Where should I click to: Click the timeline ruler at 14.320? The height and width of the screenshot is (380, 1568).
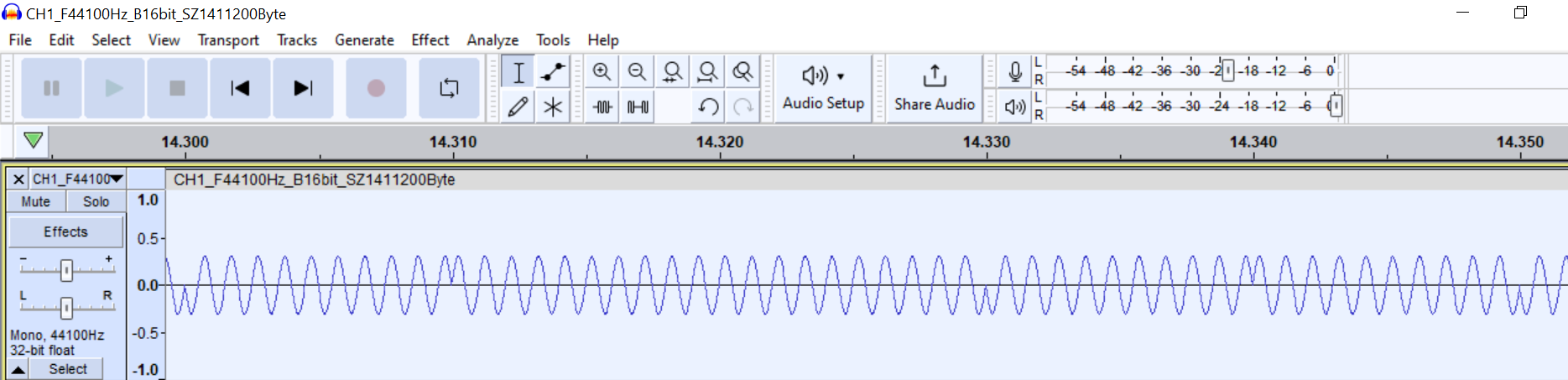[x=719, y=142]
